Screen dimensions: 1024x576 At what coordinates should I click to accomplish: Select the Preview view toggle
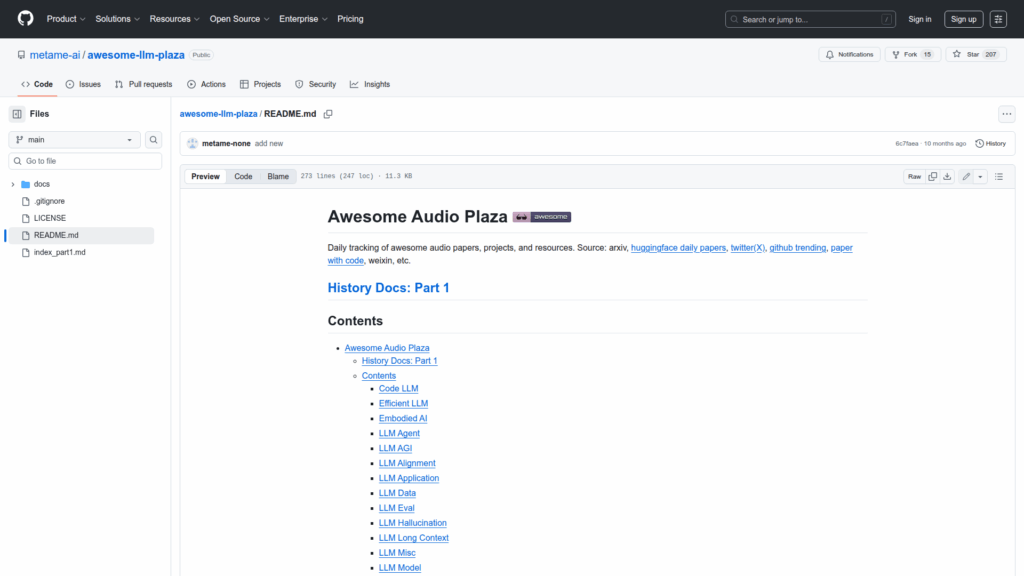point(206,176)
